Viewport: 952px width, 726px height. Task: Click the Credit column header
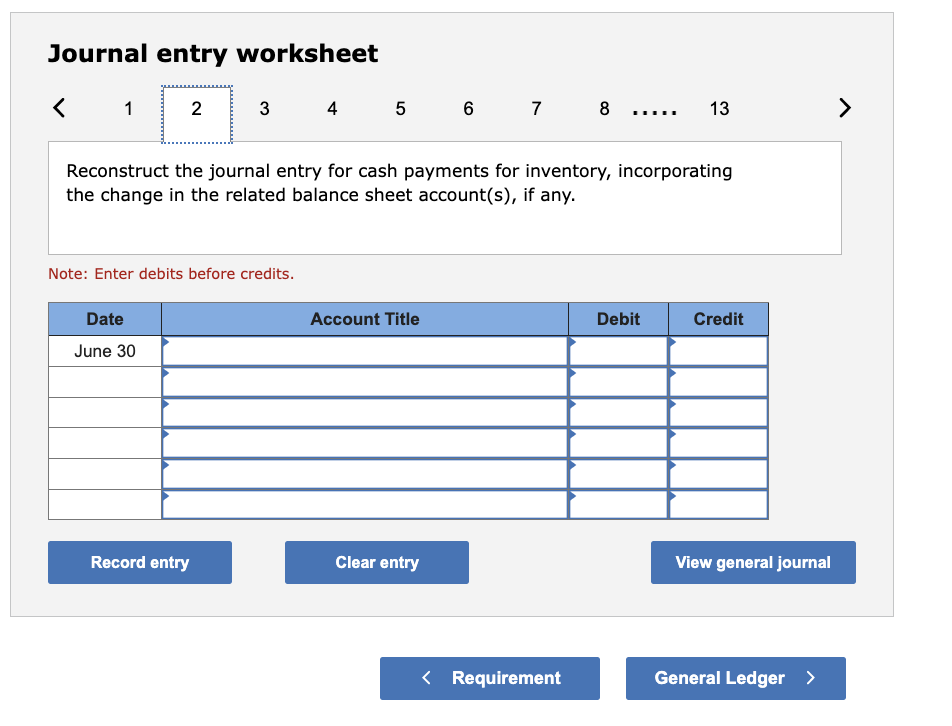(x=718, y=319)
